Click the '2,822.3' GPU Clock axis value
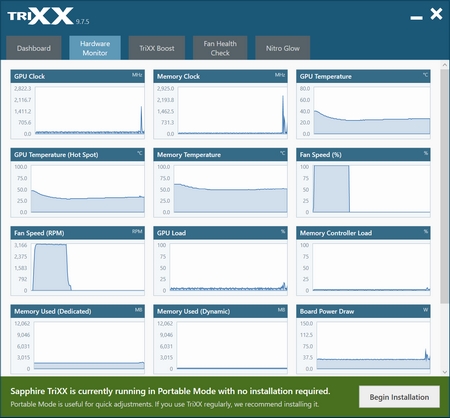 tap(22, 88)
